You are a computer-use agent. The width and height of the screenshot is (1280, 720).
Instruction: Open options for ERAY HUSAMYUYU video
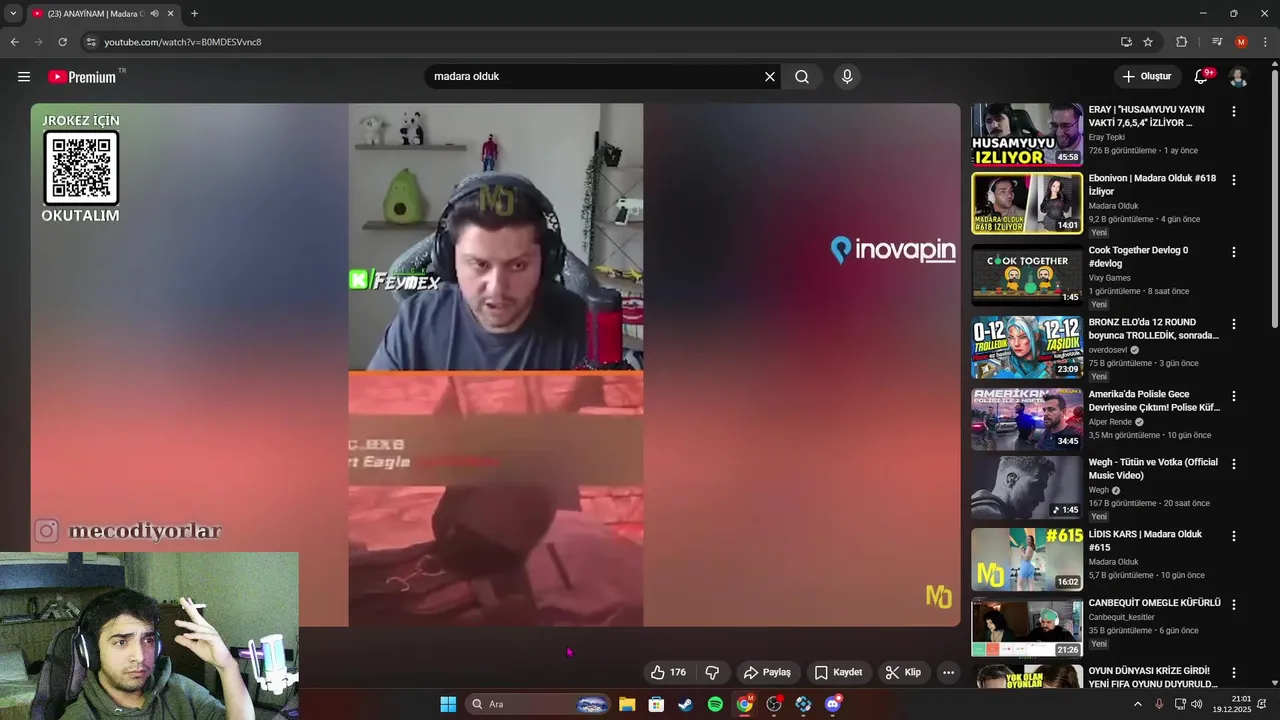[1233, 112]
